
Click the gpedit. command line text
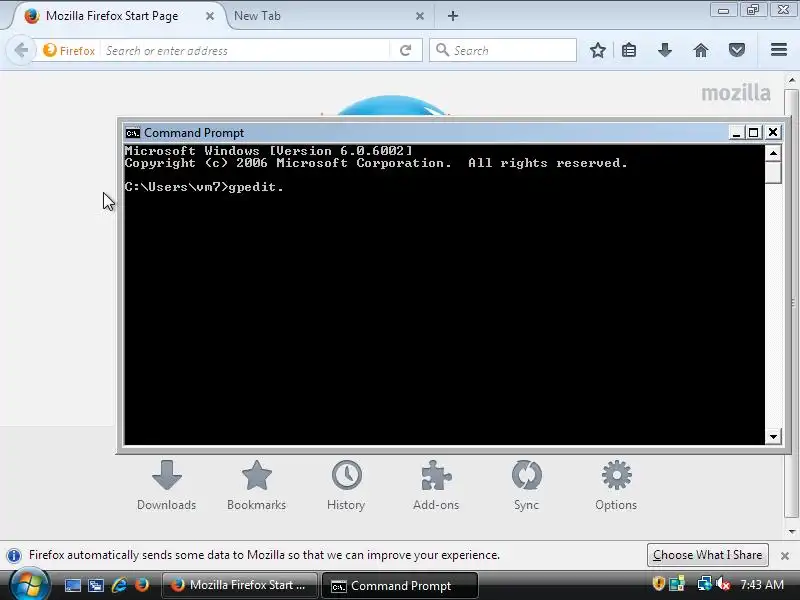pos(256,187)
